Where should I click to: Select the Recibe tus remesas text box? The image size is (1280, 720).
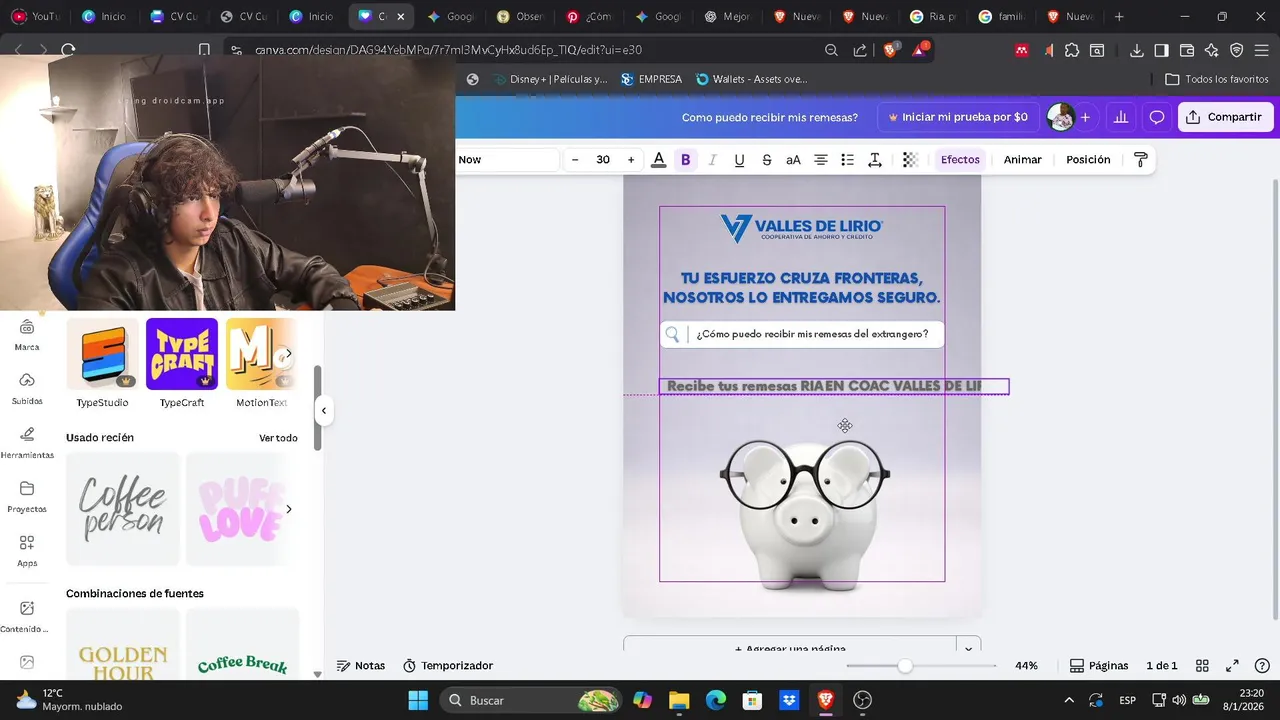tap(834, 386)
